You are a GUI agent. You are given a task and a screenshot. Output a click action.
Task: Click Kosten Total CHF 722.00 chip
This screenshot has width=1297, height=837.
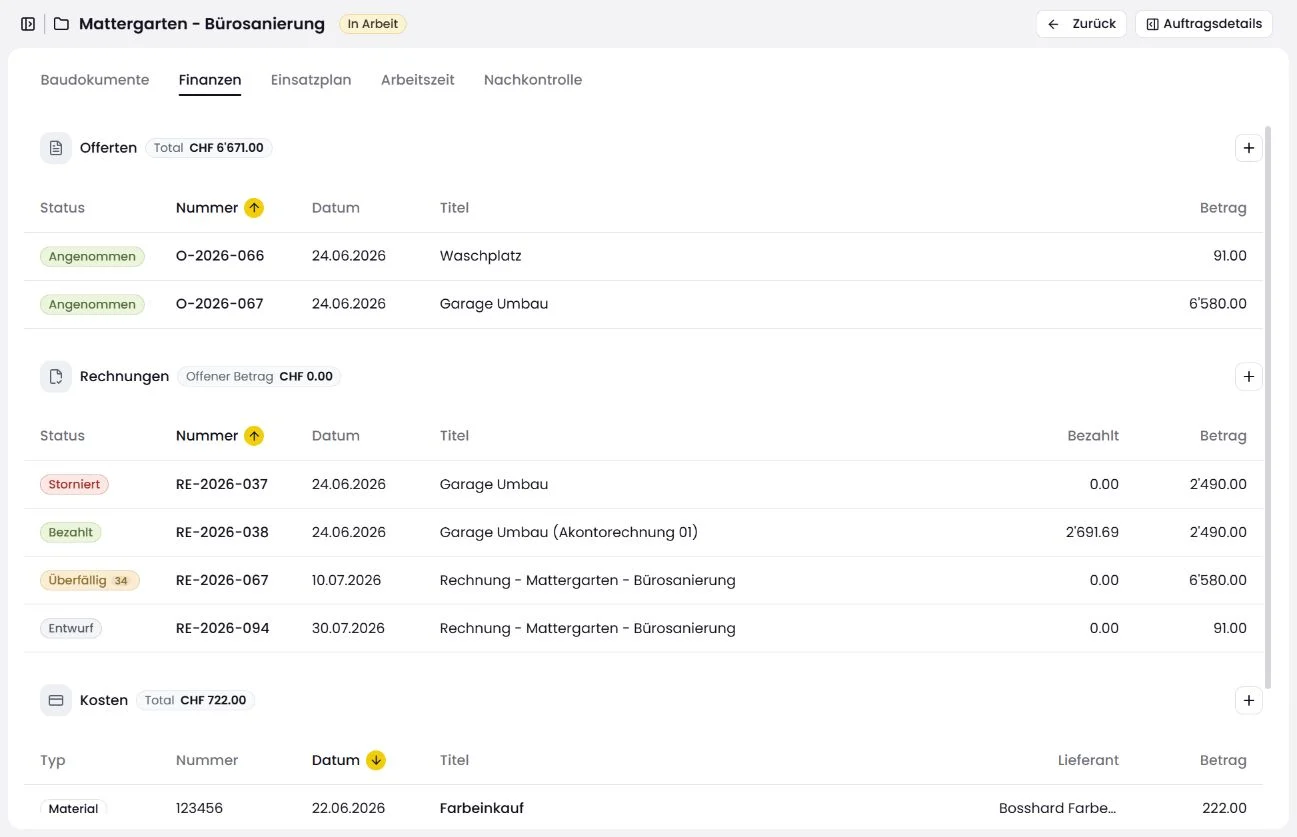[x=196, y=700]
